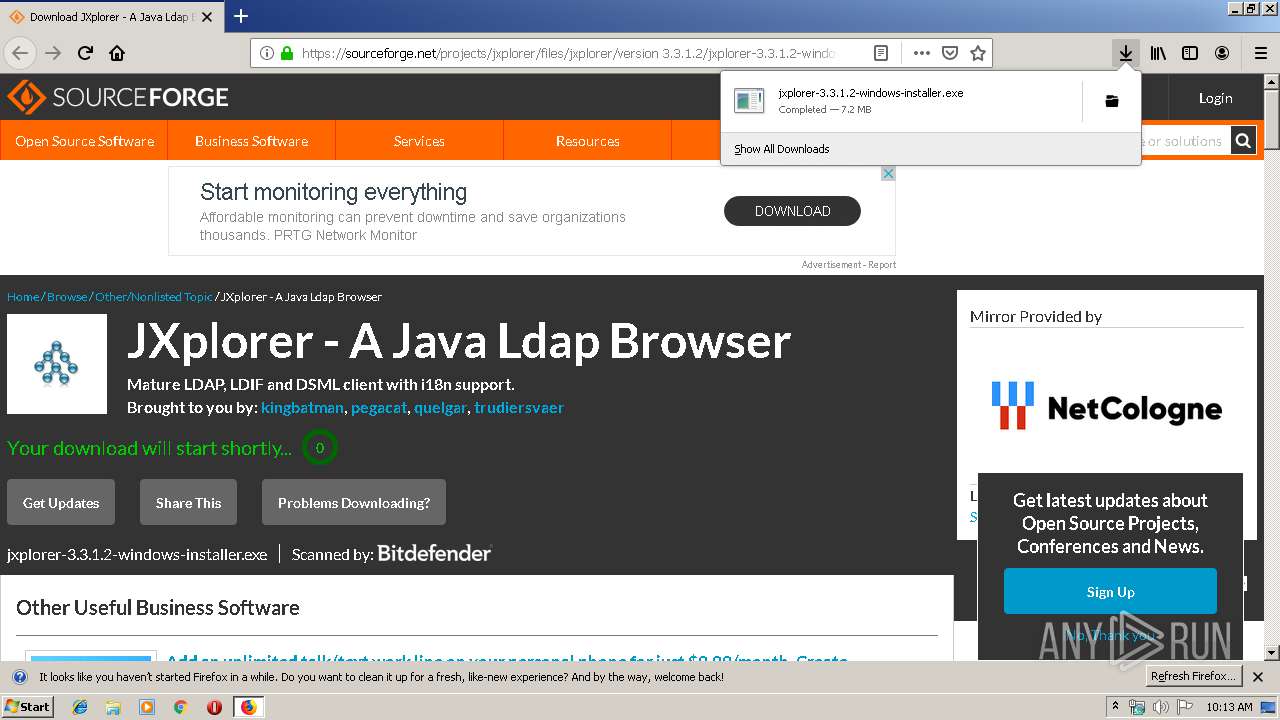
Task: Select the Download JXplorer browser tab
Action: coord(112,16)
